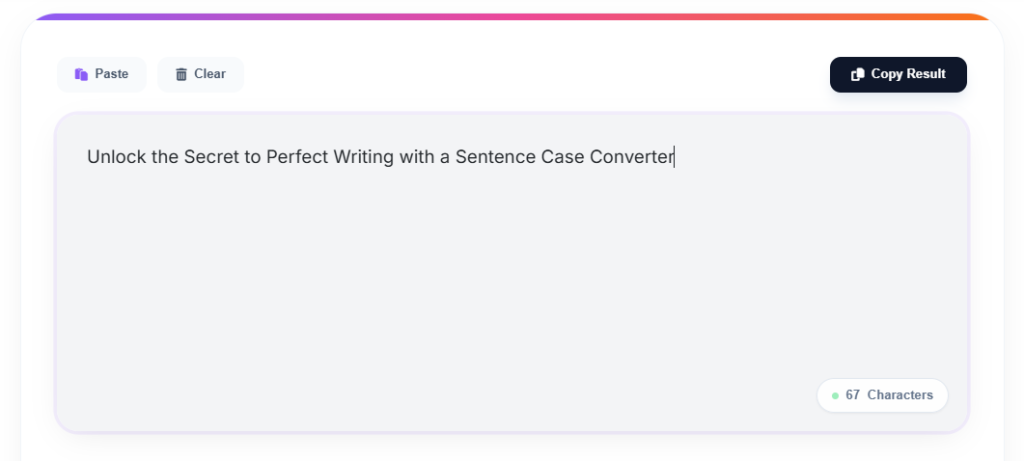
Task: Click the green dot in the character counter
Action: tap(835, 396)
